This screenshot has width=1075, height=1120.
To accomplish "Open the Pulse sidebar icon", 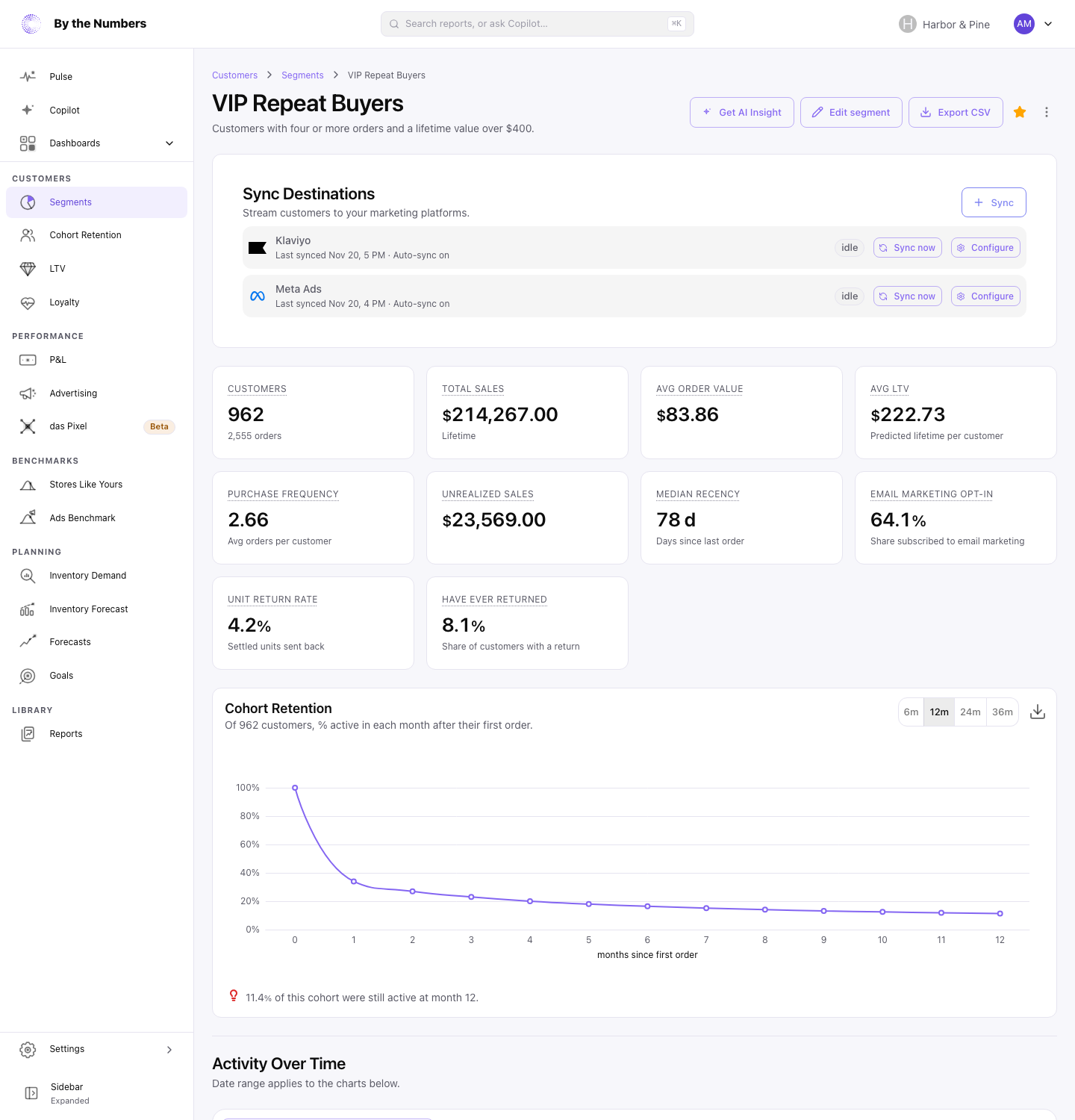I will point(28,77).
